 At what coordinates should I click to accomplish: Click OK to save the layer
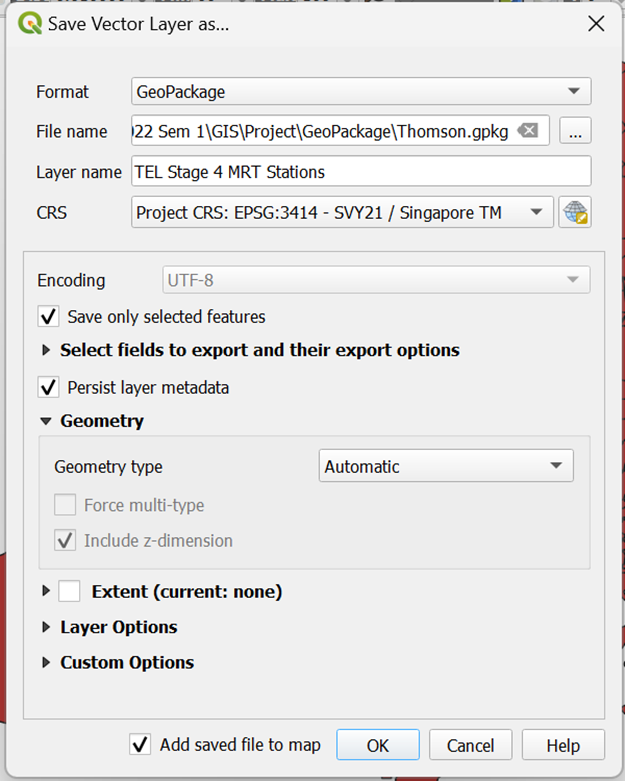377,745
